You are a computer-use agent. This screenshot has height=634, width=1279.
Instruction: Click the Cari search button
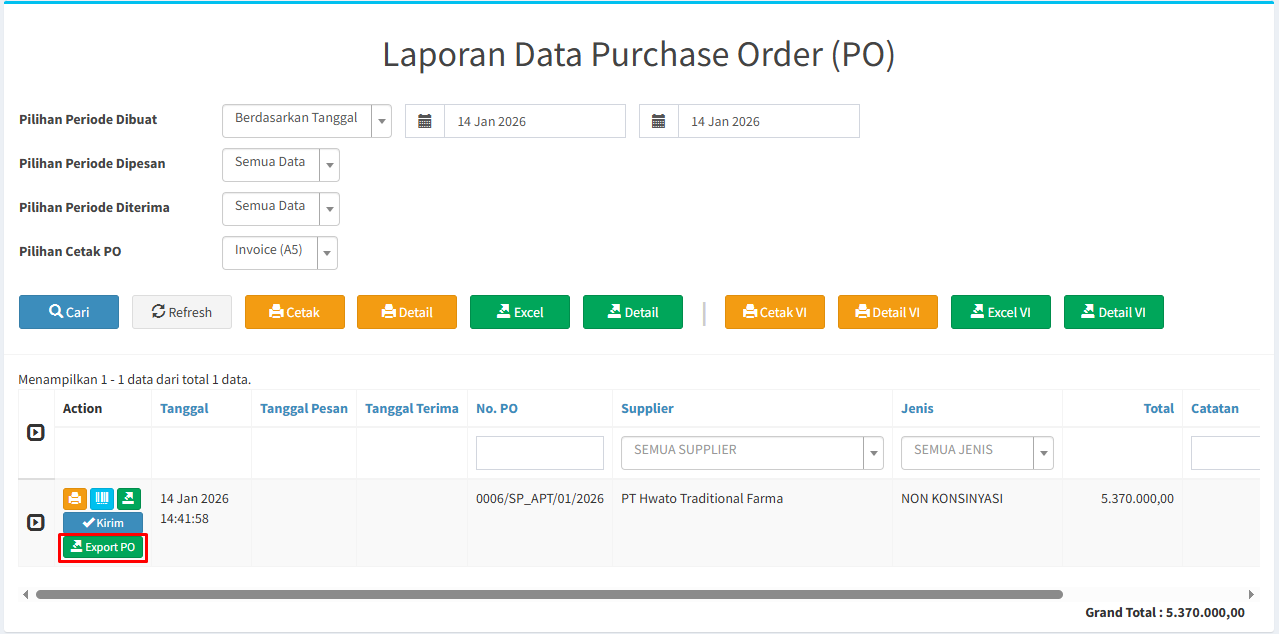(69, 312)
